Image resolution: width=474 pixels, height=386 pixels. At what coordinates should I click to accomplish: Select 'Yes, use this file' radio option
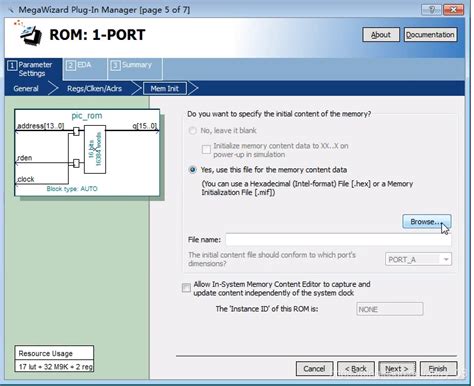(x=193, y=170)
